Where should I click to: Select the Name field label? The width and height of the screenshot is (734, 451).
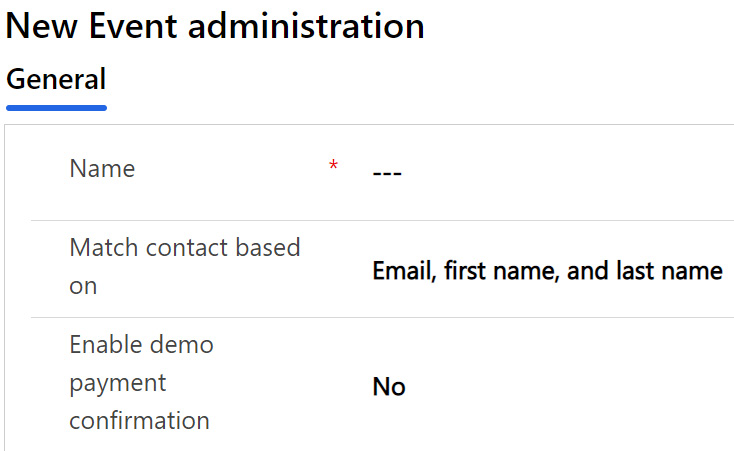pyautogui.click(x=102, y=169)
